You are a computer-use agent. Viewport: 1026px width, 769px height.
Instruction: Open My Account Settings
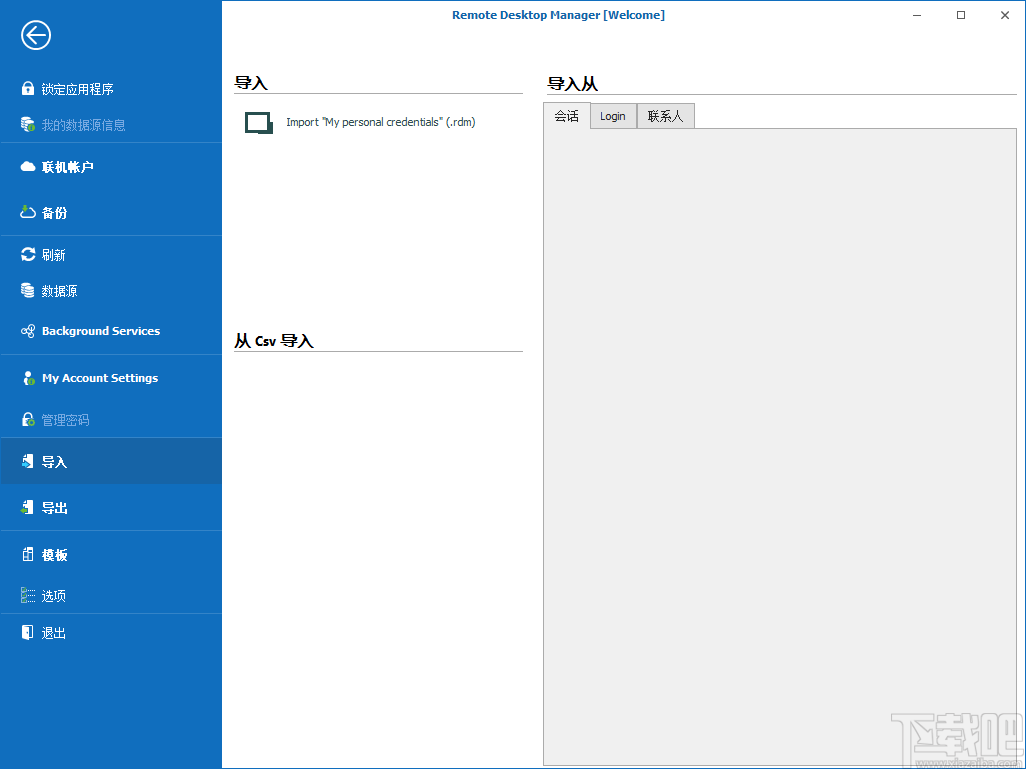coord(99,378)
